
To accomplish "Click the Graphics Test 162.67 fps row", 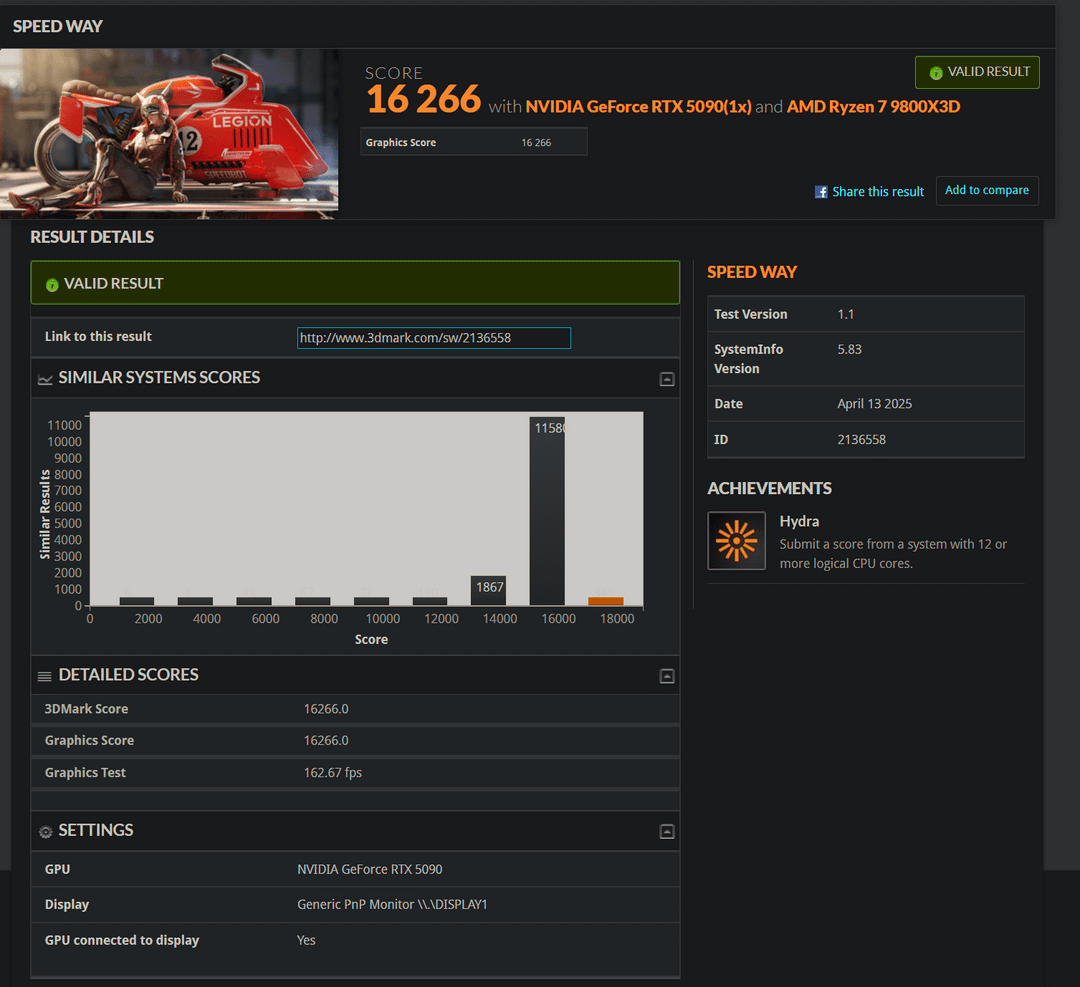I will coord(355,773).
